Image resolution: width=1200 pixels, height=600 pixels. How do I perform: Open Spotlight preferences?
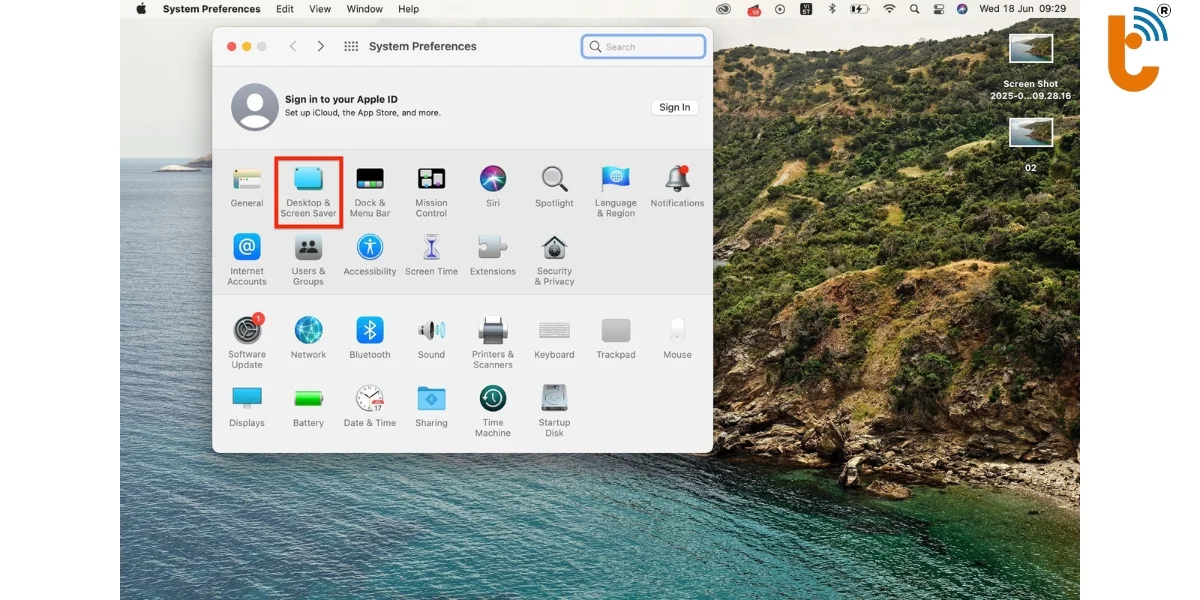point(554,185)
